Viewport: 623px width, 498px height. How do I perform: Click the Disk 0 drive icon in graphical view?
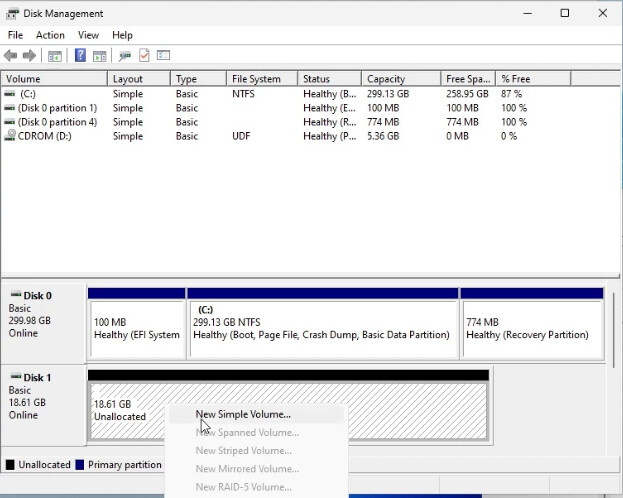tap(16, 295)
